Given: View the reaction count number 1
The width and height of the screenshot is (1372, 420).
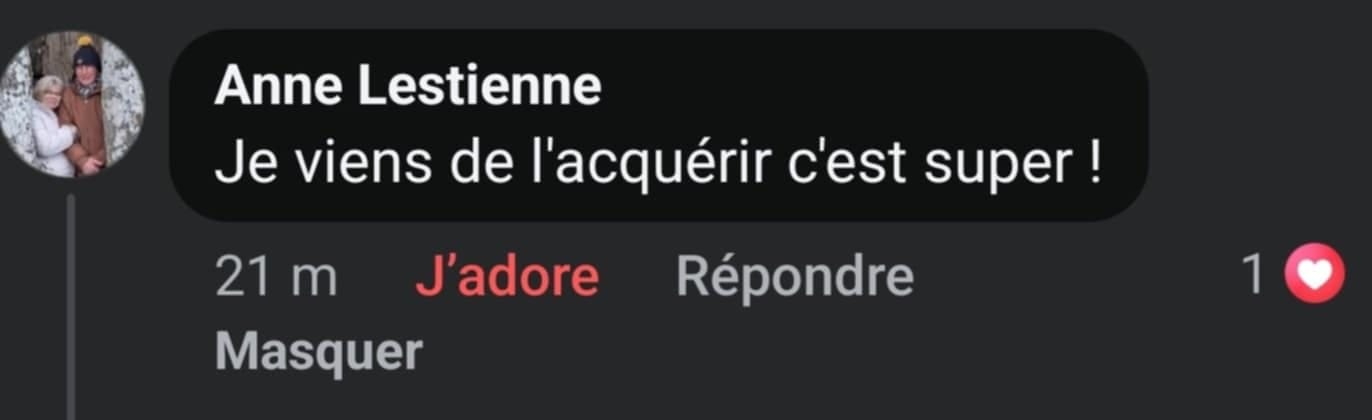Looking at the screenshot, I should click(x=1253, y=275).
